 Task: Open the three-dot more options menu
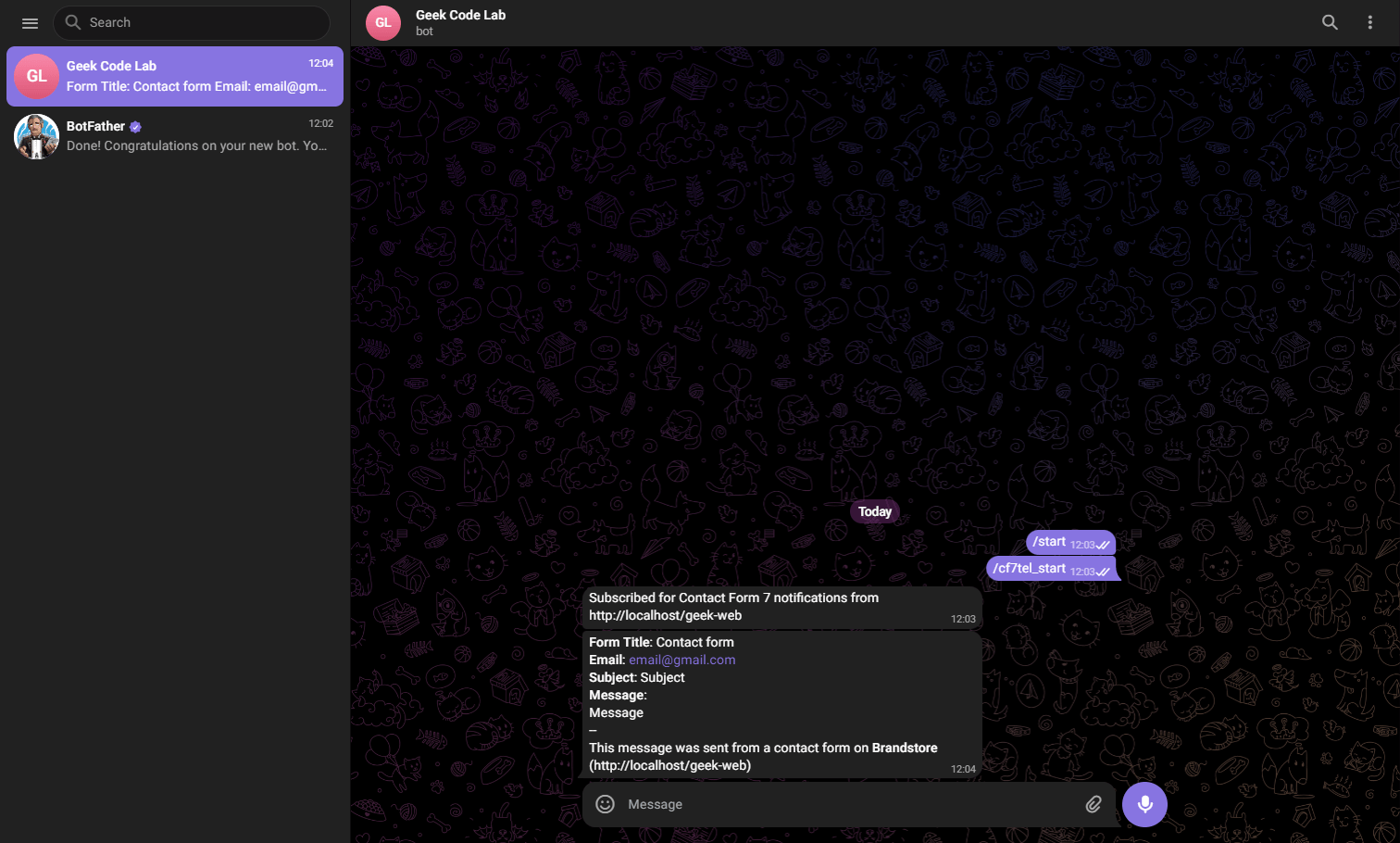1370,22
